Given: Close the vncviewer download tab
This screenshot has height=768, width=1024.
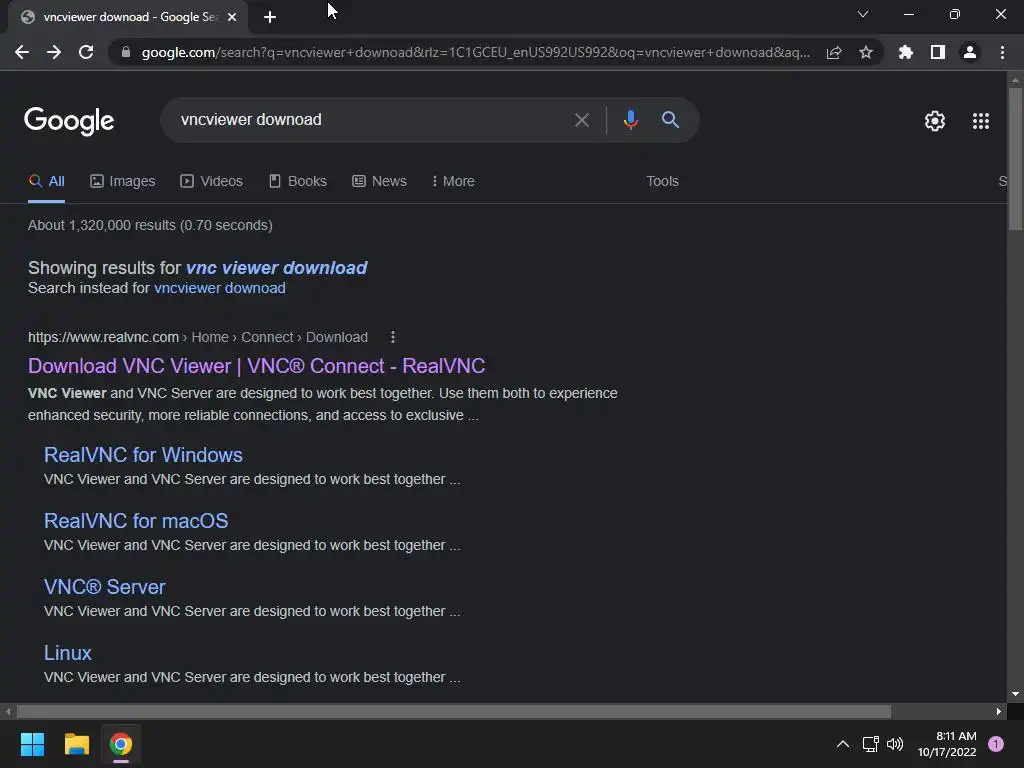Looking at the screenshot, I should pyautogui.click(x=232, y=17).
